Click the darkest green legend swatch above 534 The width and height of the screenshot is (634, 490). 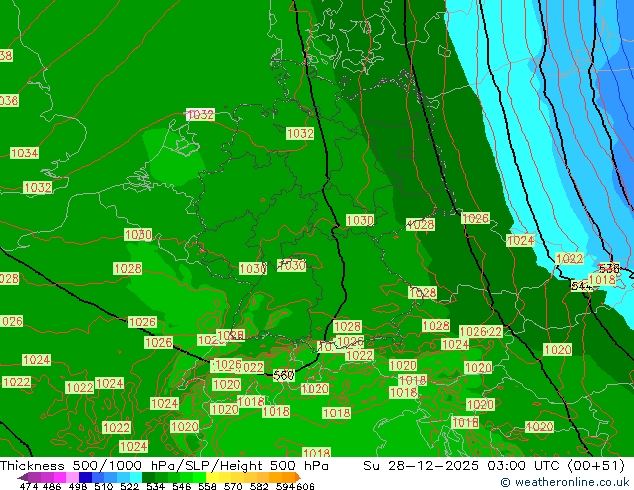pyautogui.click(x=148, y=477)
